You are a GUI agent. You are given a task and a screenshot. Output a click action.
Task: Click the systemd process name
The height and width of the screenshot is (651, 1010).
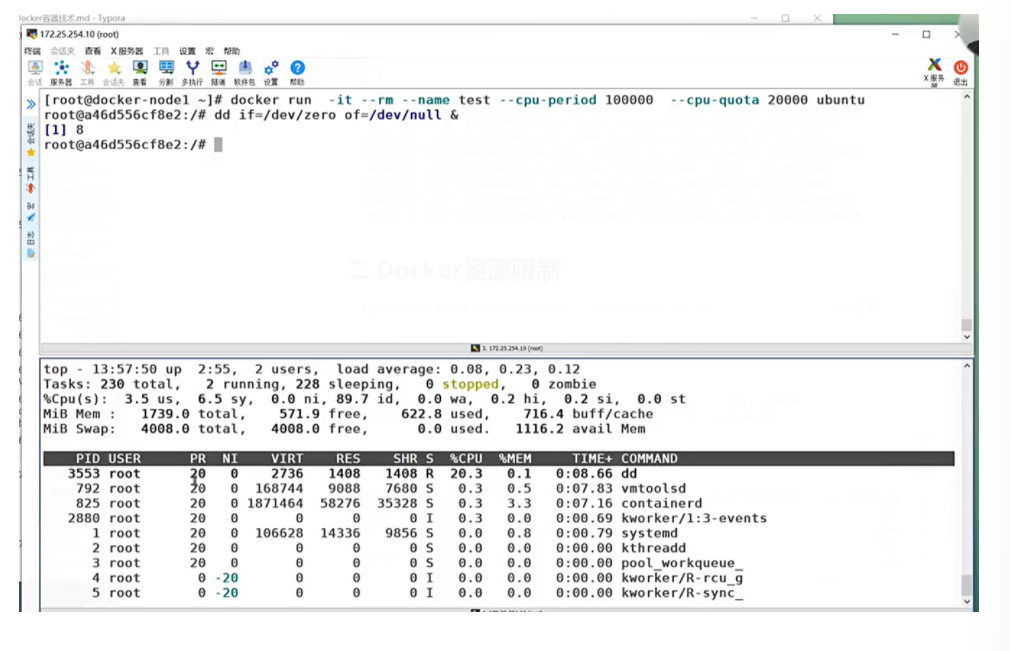[x=649, y=533]
